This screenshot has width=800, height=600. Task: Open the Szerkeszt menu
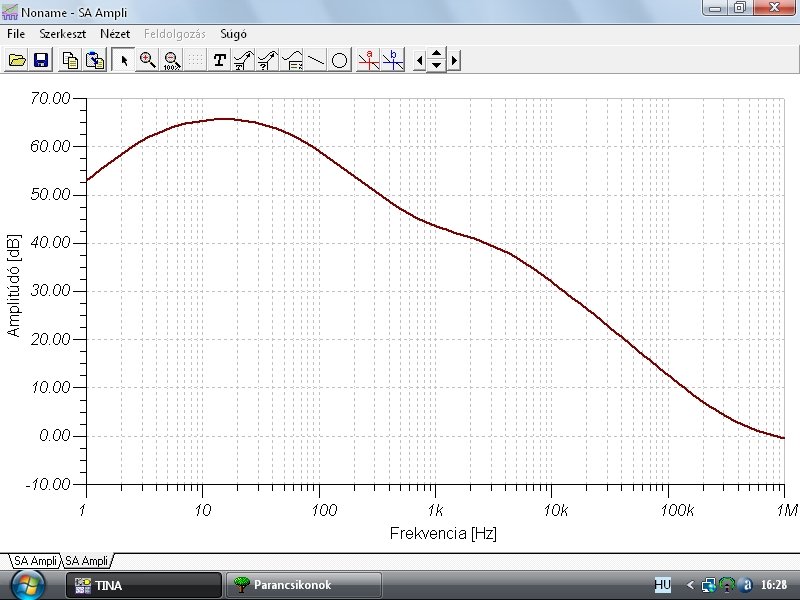point(63,34)
